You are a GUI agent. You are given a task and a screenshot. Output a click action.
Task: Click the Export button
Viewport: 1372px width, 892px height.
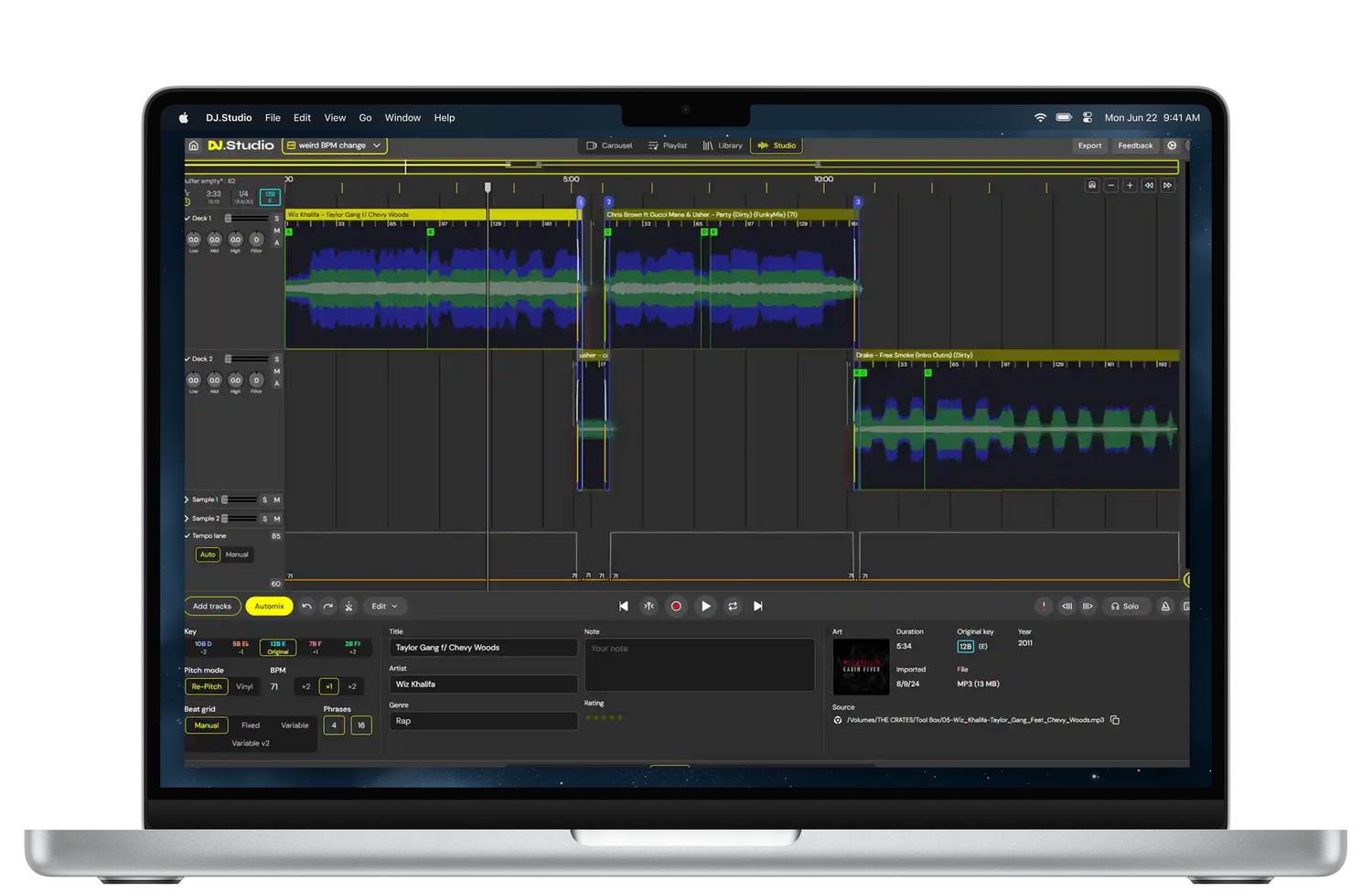pos(1089,145)
